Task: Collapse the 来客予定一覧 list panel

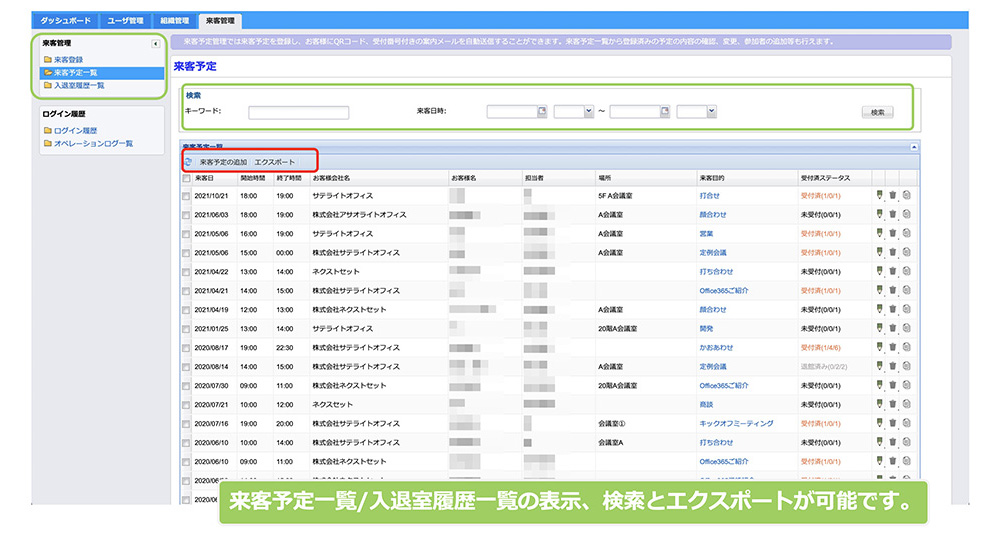Action: tap(913, 147)
